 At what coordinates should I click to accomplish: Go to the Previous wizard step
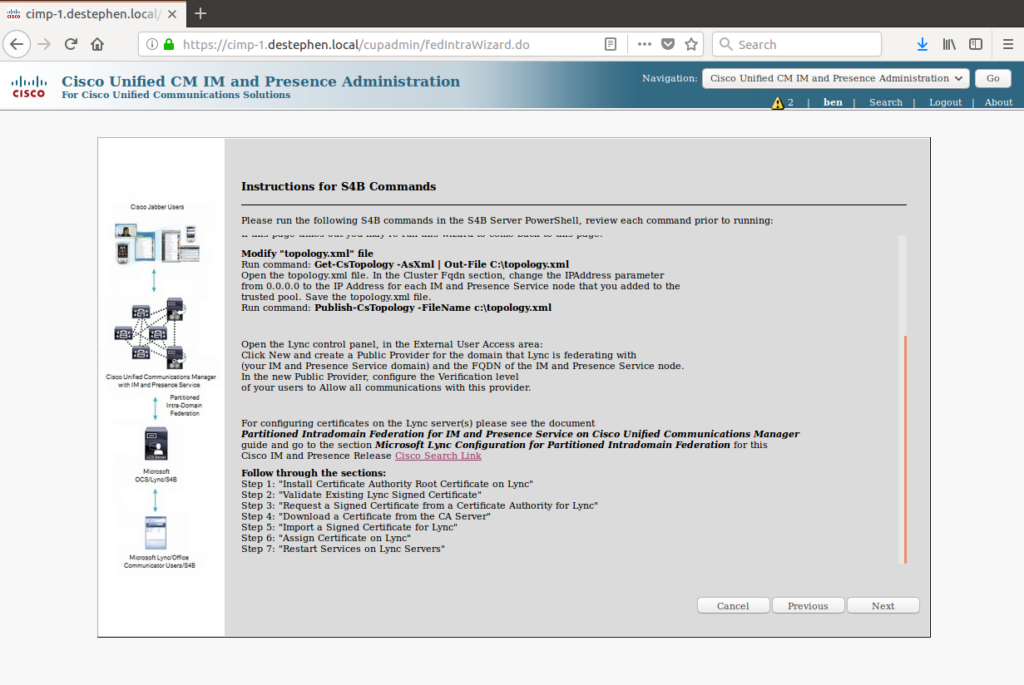click(x=808, y=606)
